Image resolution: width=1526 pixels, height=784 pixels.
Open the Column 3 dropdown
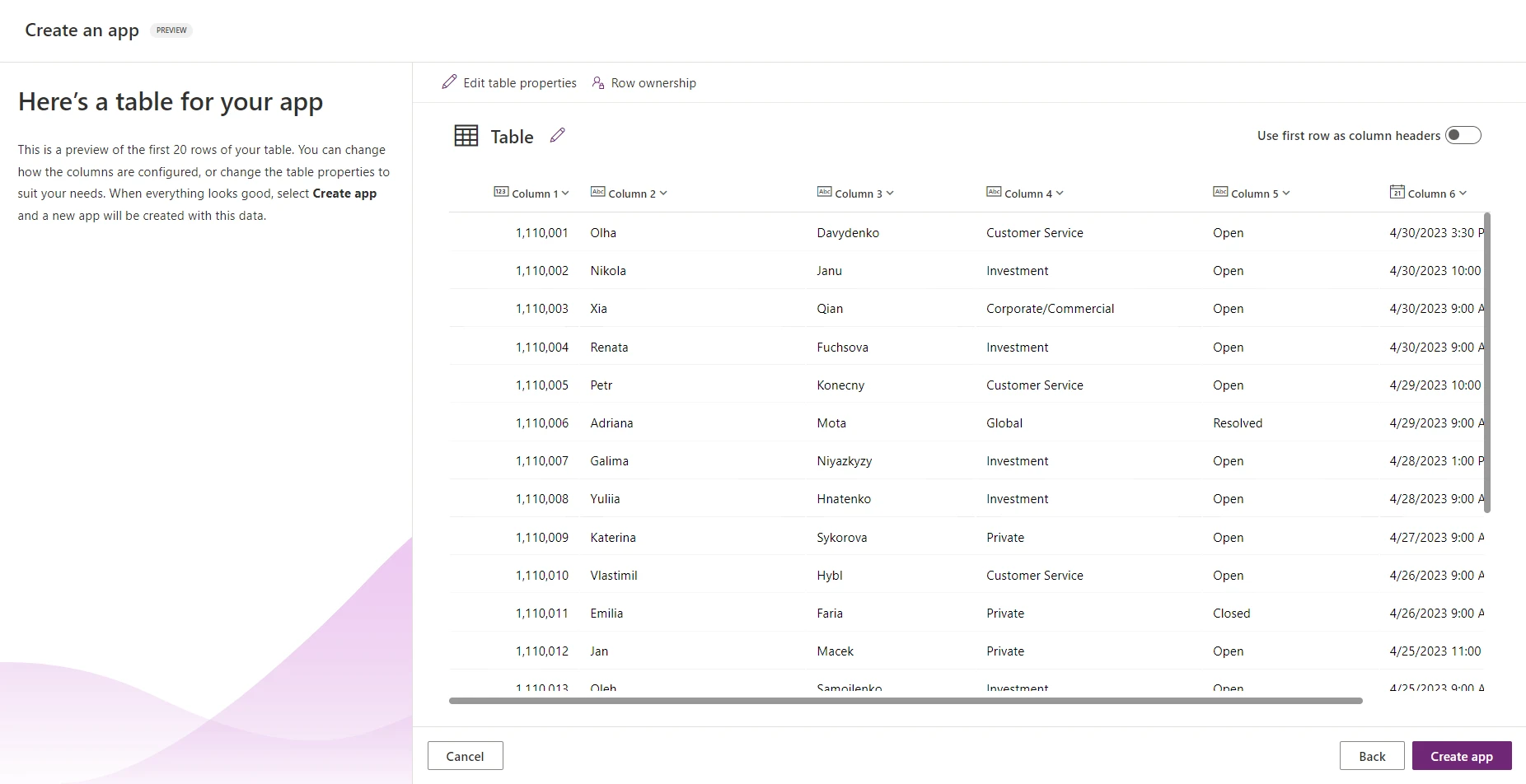pos(890,193)
